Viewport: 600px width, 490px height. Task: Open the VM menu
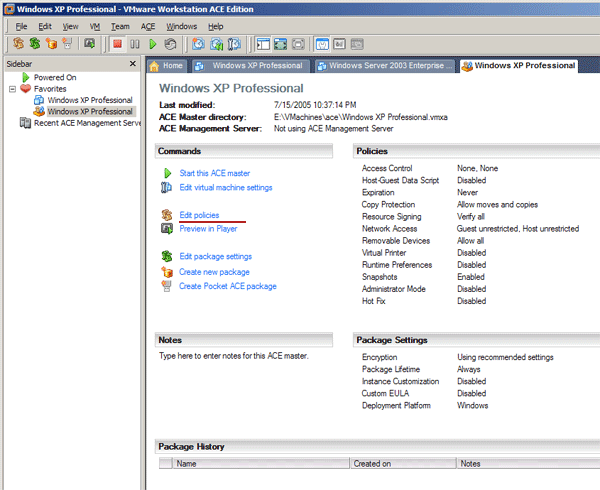click(x=95, y=26)
